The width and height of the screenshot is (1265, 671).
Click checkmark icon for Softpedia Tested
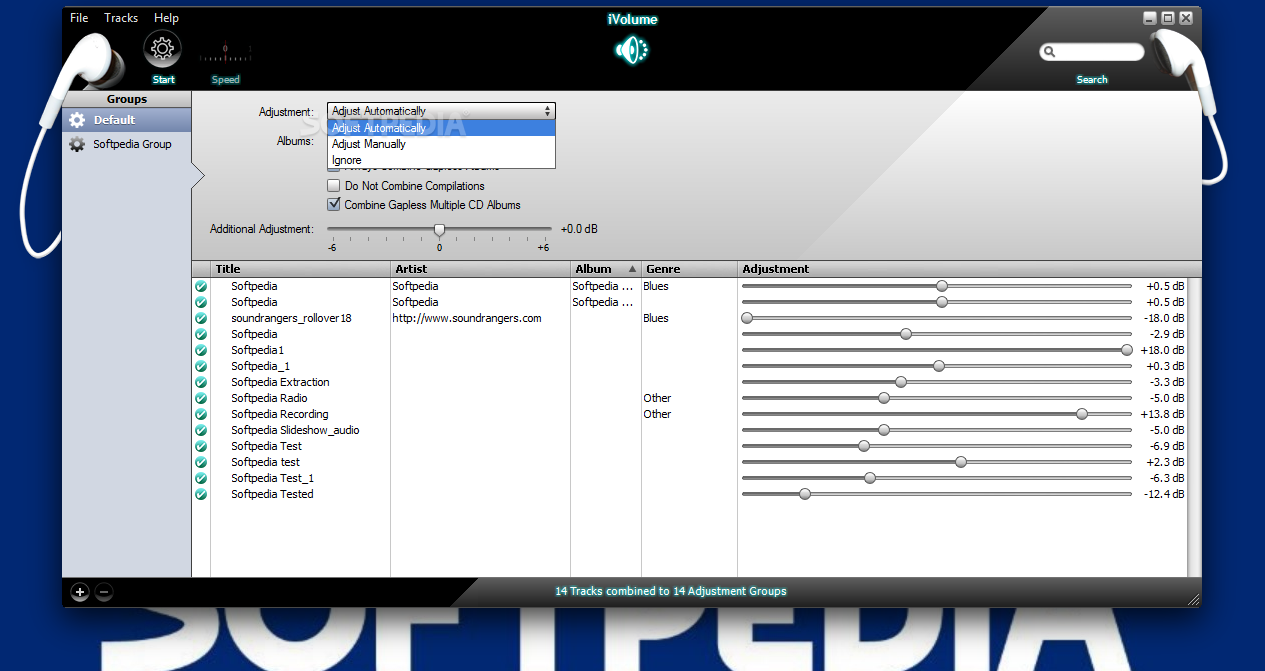[201, 494]
